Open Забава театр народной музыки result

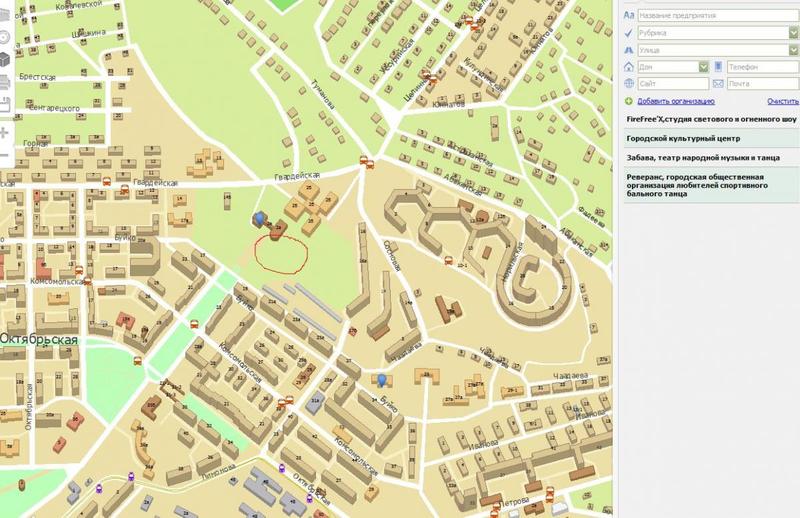point(705,156)
